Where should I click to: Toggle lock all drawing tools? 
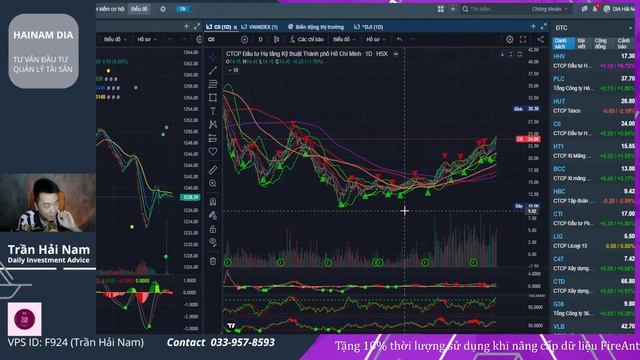(213, 229)
